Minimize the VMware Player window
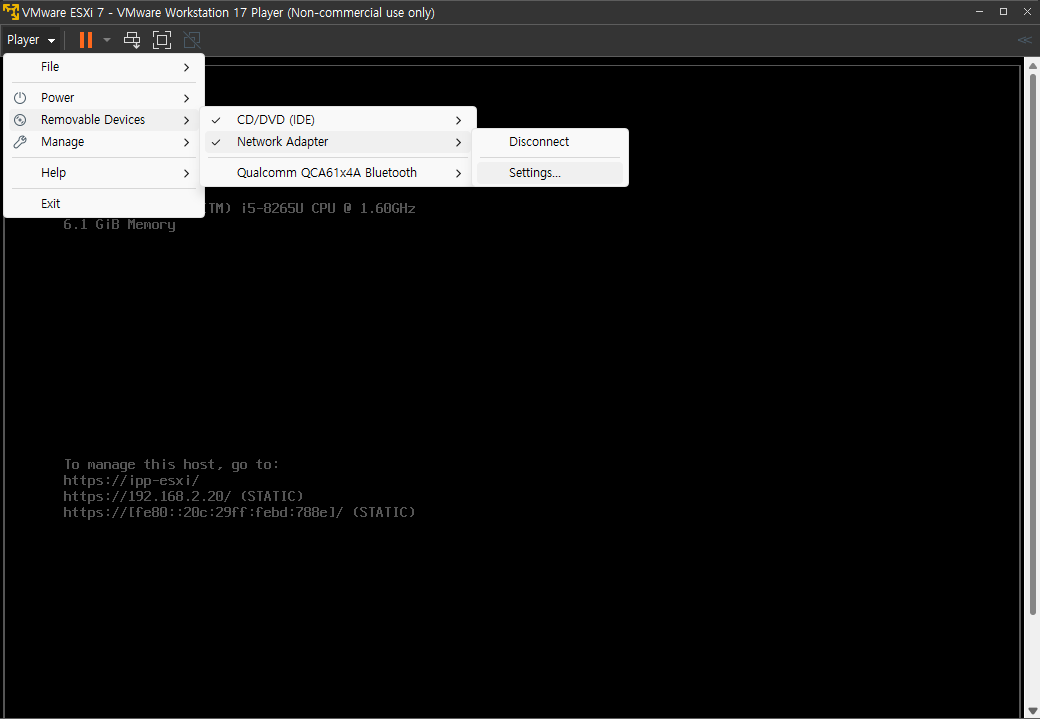This screenshot has width=1040, height=719. point(980,11)
